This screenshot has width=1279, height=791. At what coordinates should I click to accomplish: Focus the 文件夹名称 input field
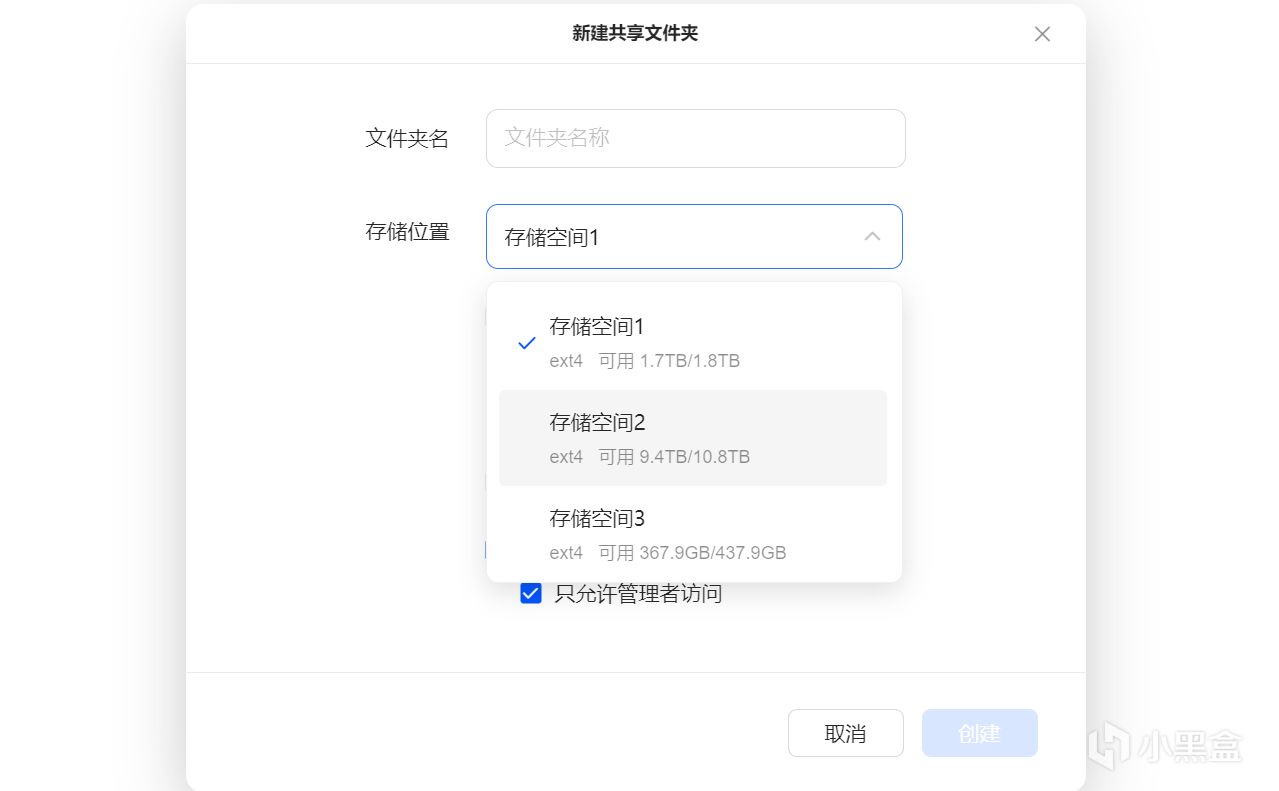click(x=695, y=138)
